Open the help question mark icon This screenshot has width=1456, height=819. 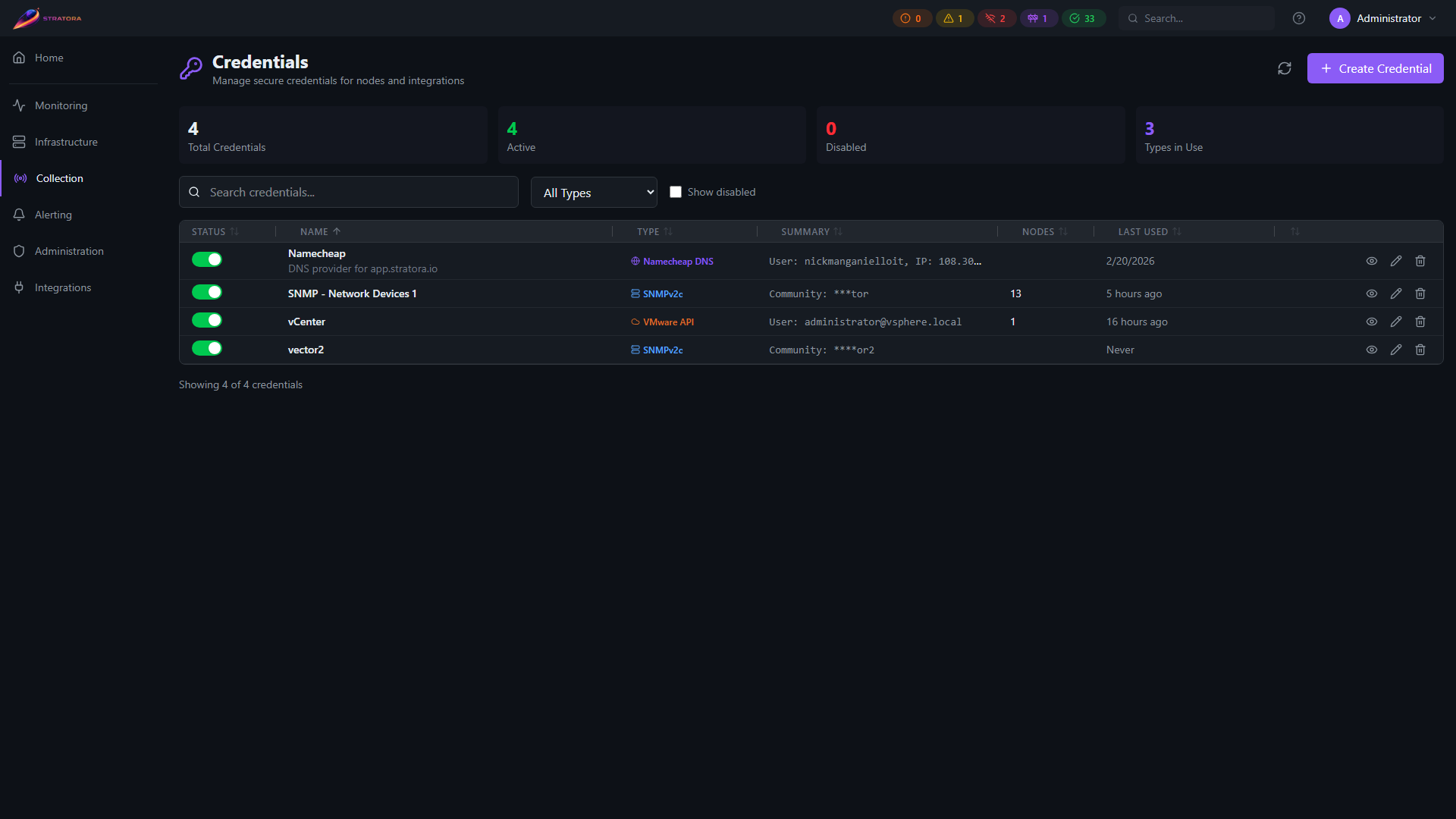pyautogui.click(x=1299, y=18)
